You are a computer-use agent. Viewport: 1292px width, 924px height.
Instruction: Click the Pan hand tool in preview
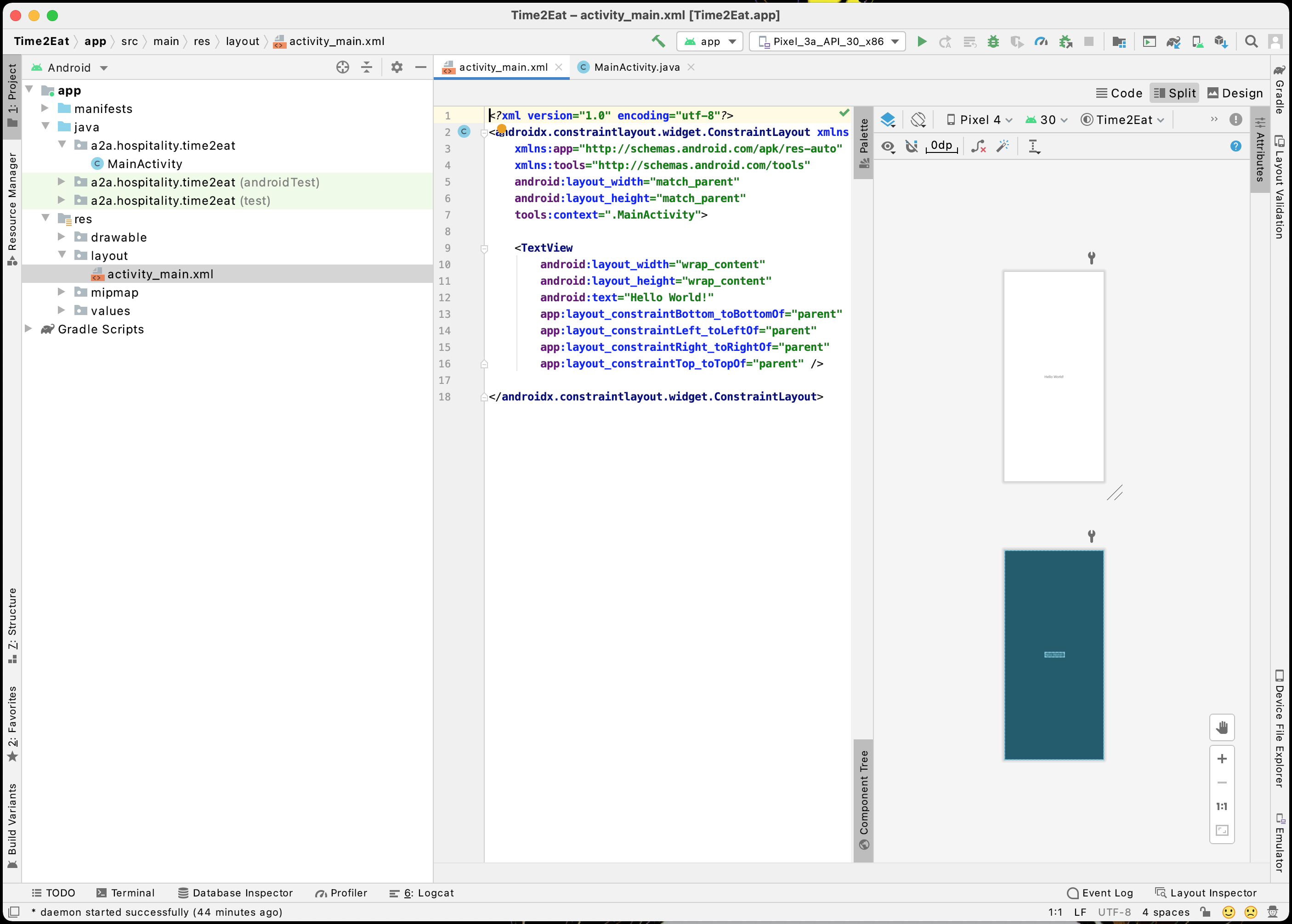pyautogui.click(x=1221, y=727)
